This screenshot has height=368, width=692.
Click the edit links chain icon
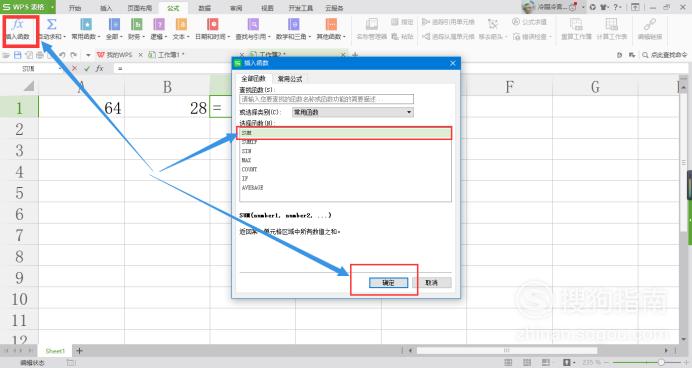point(650,24)
